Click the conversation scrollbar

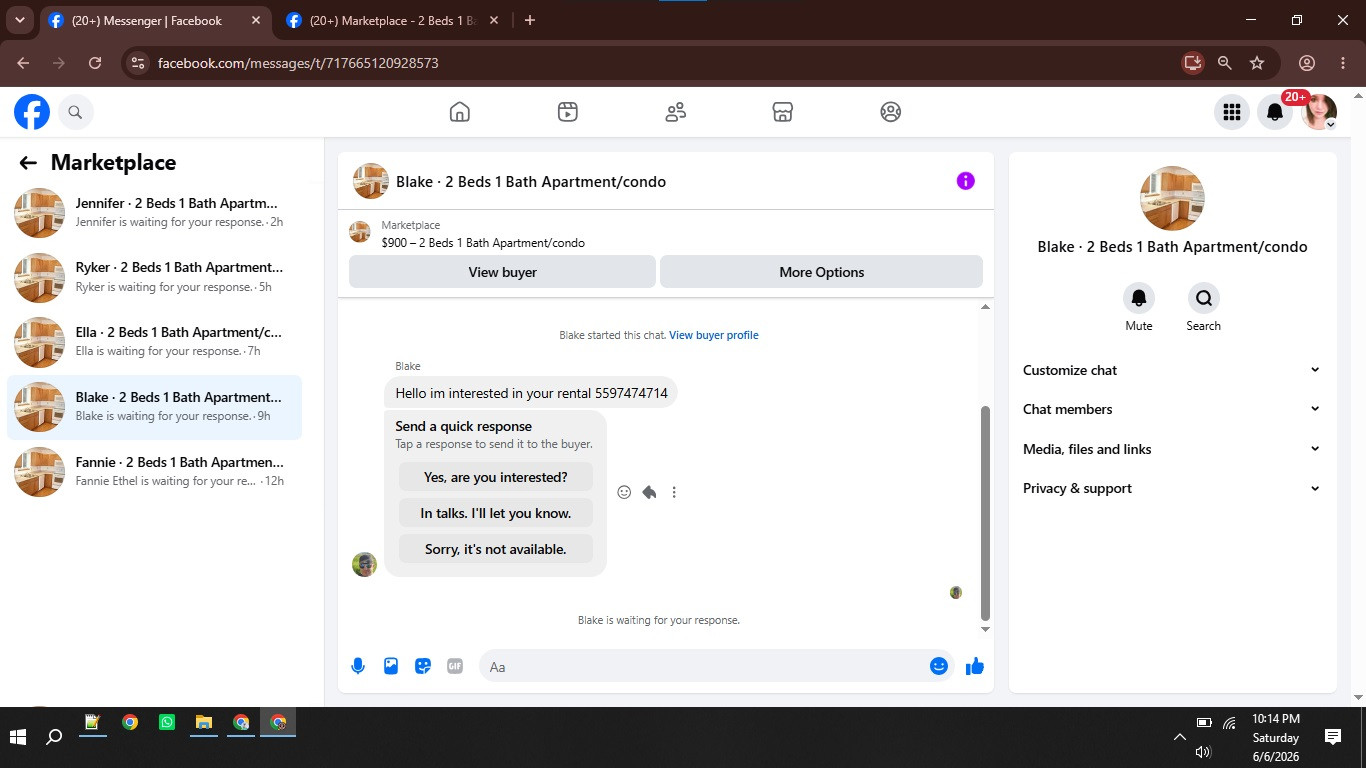[985, 512]
